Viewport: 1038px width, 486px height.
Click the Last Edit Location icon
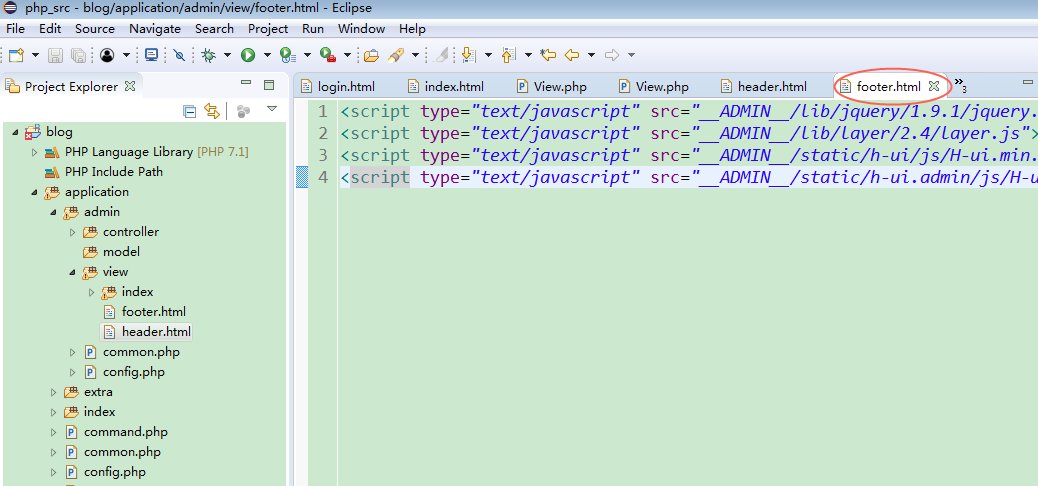tap(548, 55)
